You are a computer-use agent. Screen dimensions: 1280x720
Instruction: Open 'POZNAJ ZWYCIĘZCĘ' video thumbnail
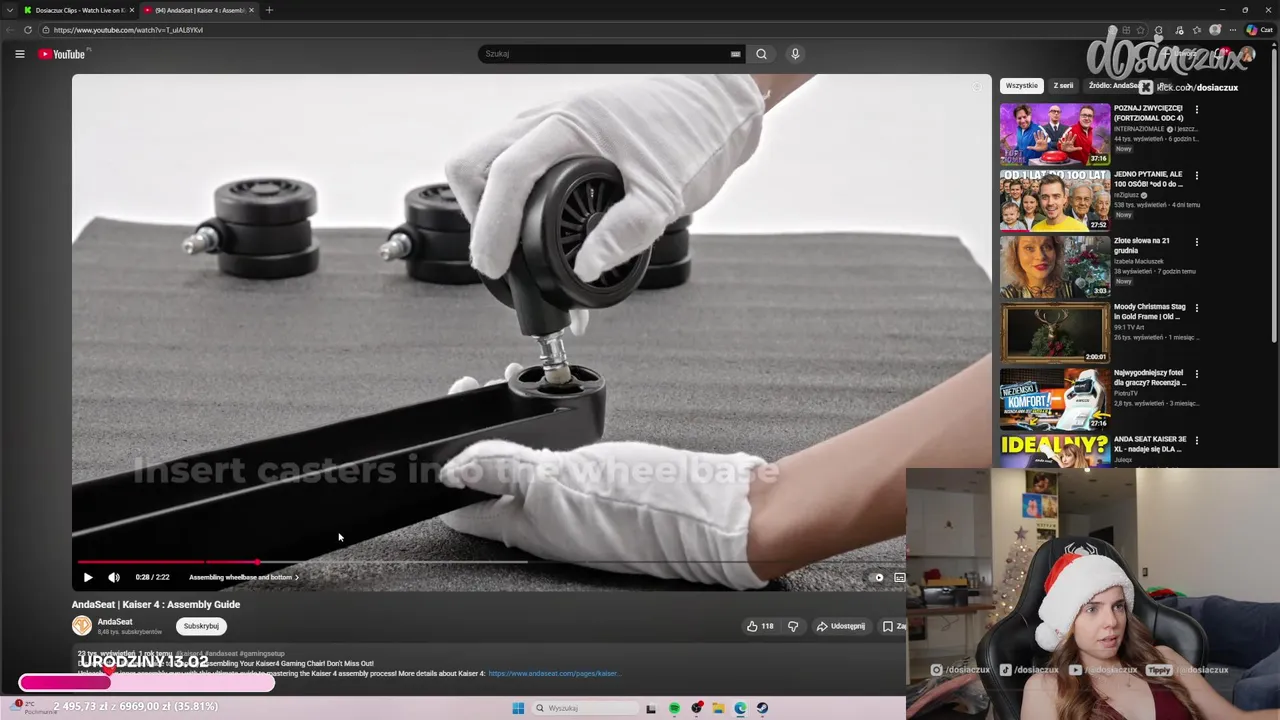pos(1055,134)
